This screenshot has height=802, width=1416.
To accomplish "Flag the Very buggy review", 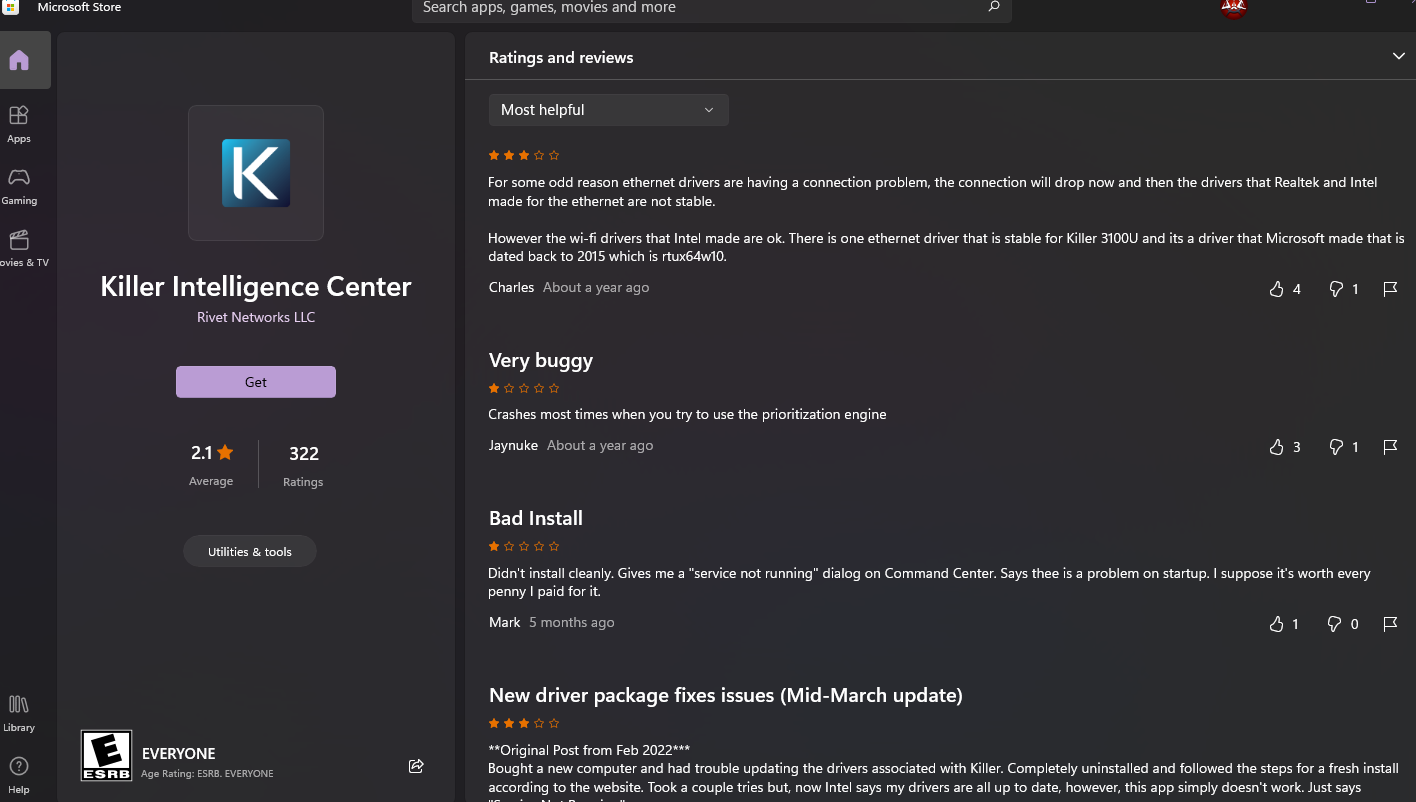I will [x=1390, y=447].
